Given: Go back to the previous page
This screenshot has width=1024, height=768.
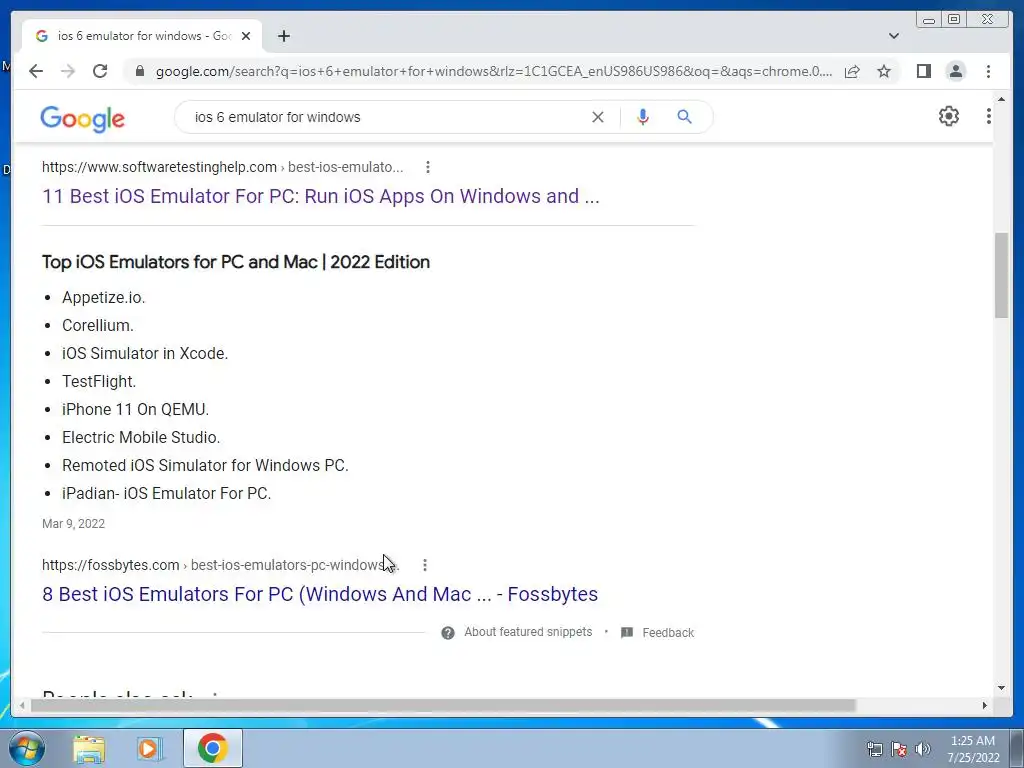Looking at the screenshot, I should tap(36, 71).
